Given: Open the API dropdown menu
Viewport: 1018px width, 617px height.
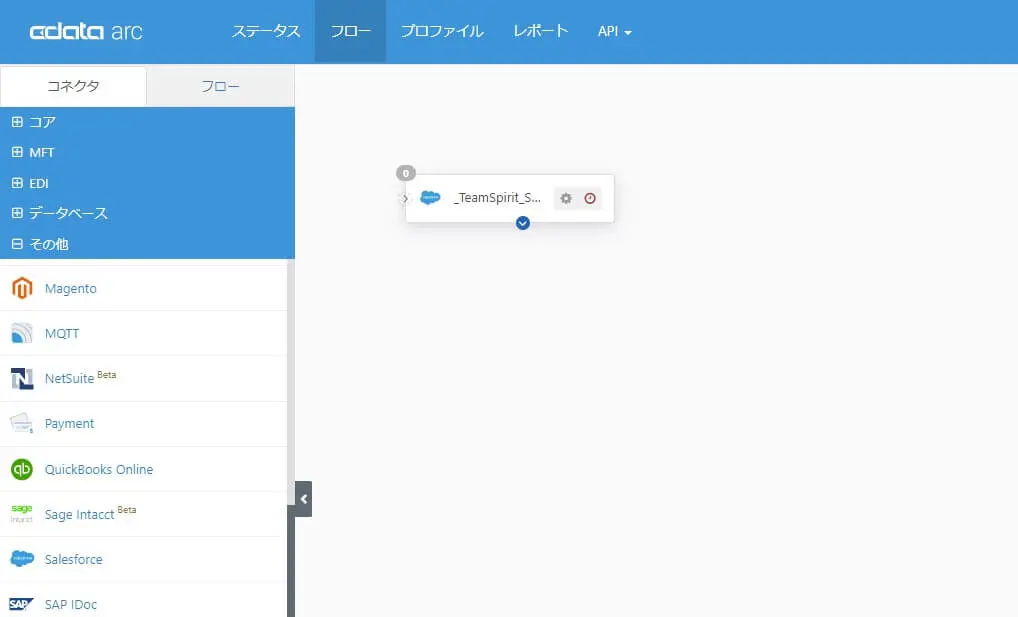Looking at the screenshot, I should click(614, 31).
